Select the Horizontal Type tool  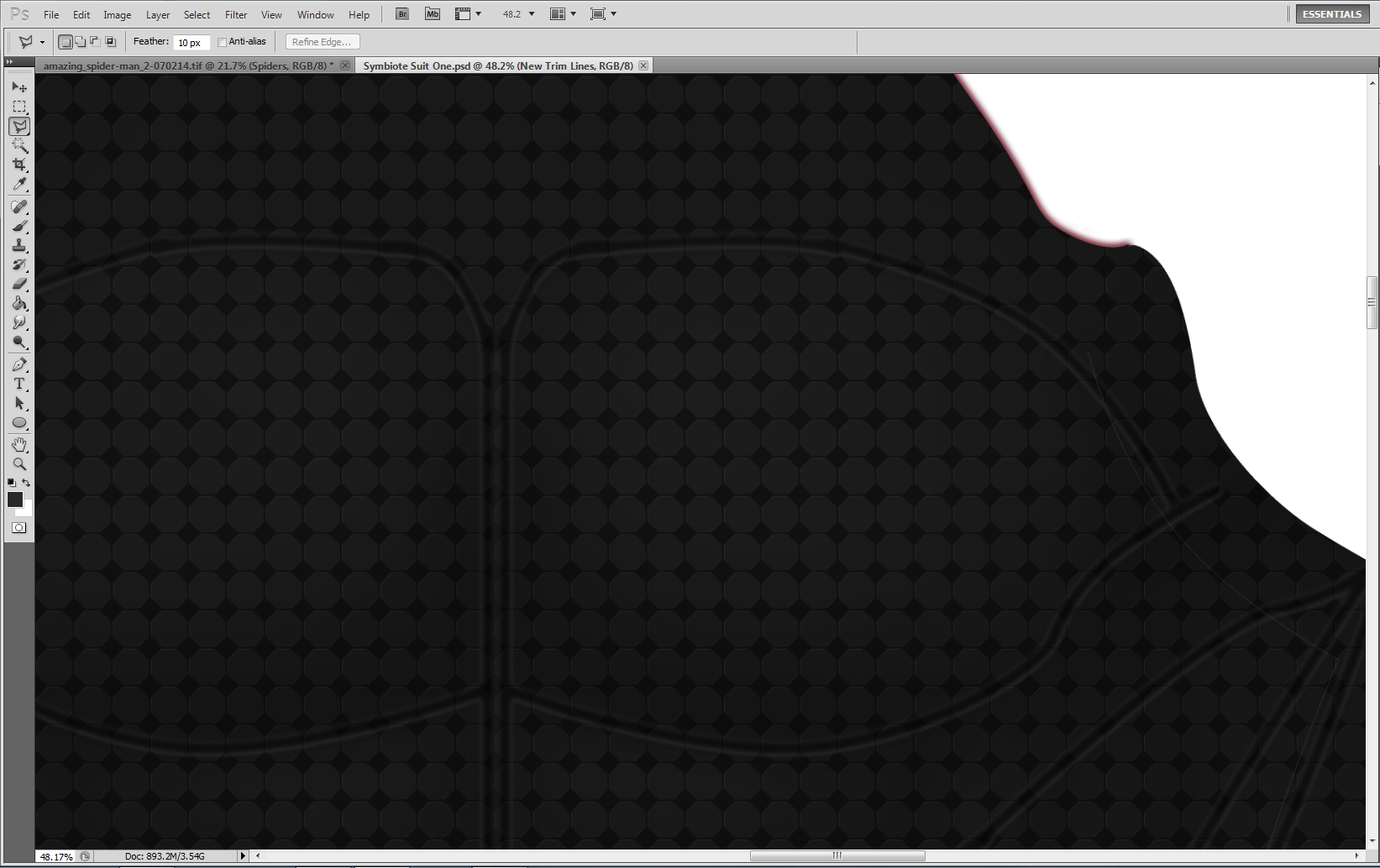click(19, 384)
